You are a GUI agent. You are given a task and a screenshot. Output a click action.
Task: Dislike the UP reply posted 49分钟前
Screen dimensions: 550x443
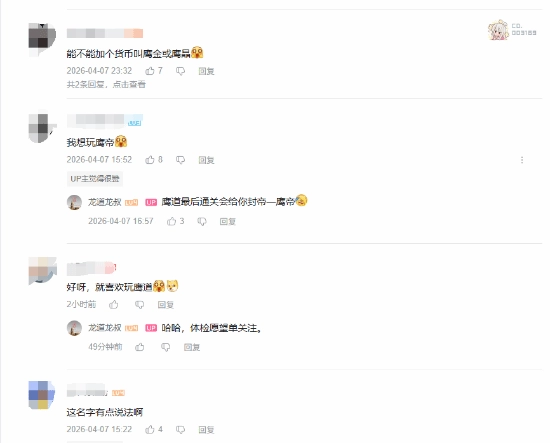coord(166,348)
